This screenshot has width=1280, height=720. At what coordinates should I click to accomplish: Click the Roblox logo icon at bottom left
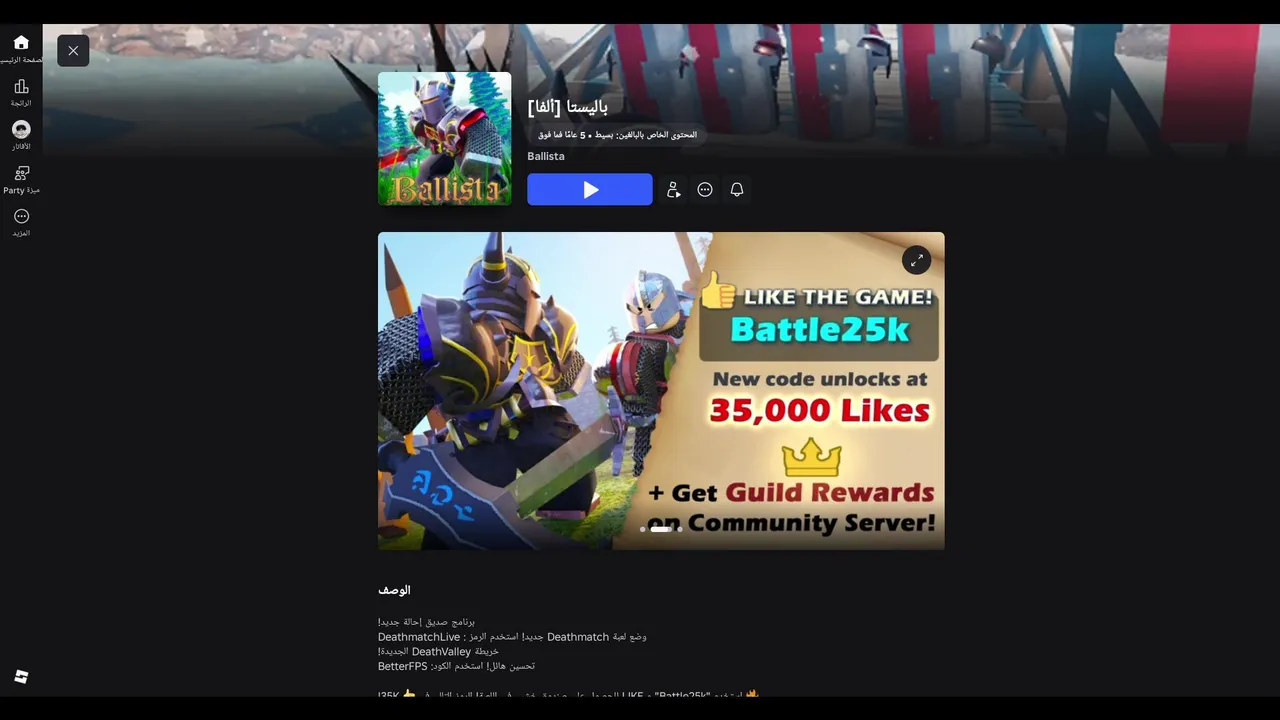(21, 677)
